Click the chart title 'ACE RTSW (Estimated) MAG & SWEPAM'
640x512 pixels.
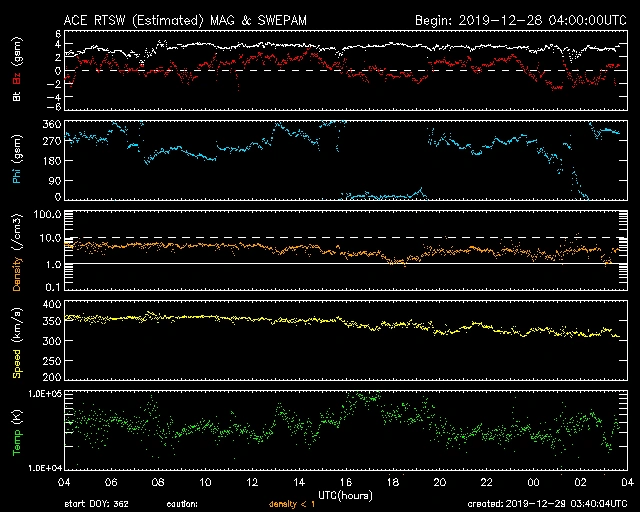[x=185, y=20]
